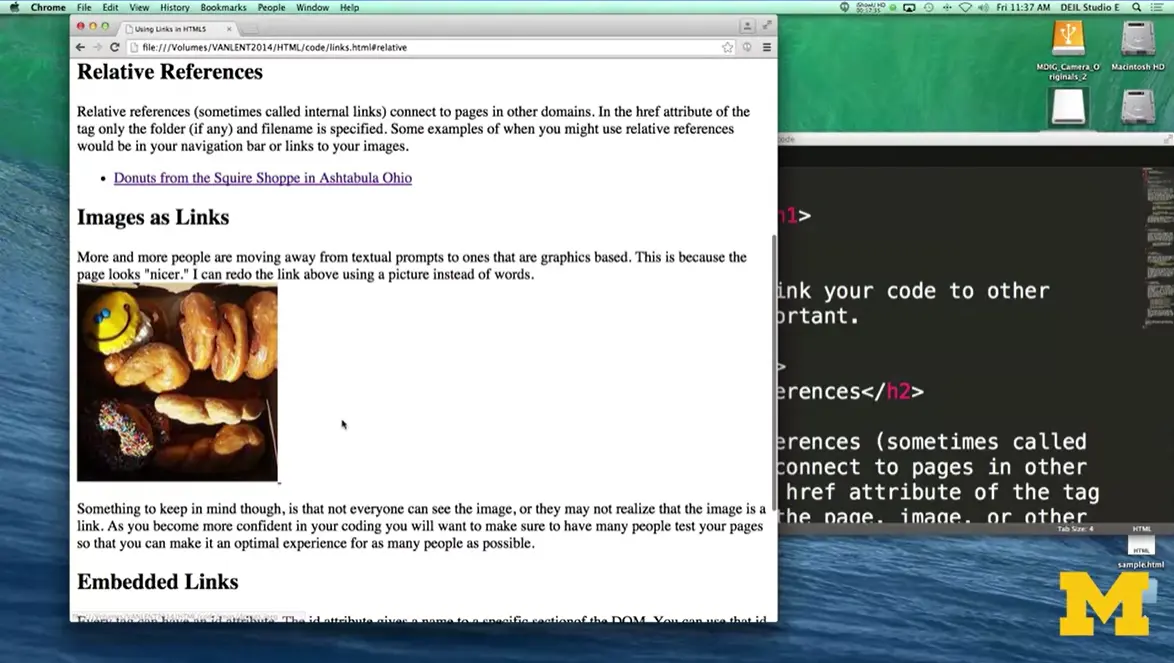
Task: Open the Chrome customize menu
Action: pos(766,46)
